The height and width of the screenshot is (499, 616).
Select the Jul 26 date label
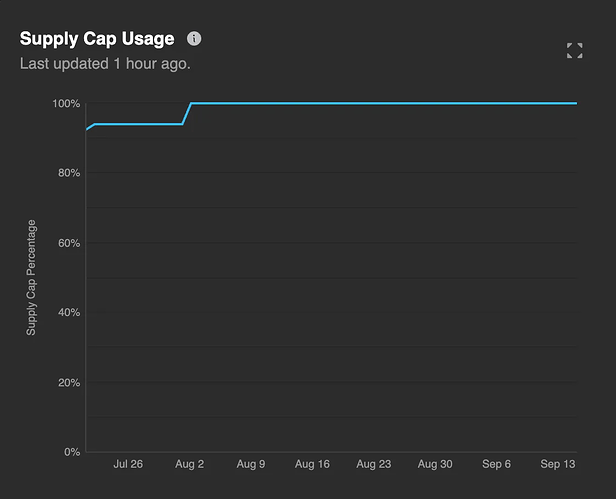(128, 464)
